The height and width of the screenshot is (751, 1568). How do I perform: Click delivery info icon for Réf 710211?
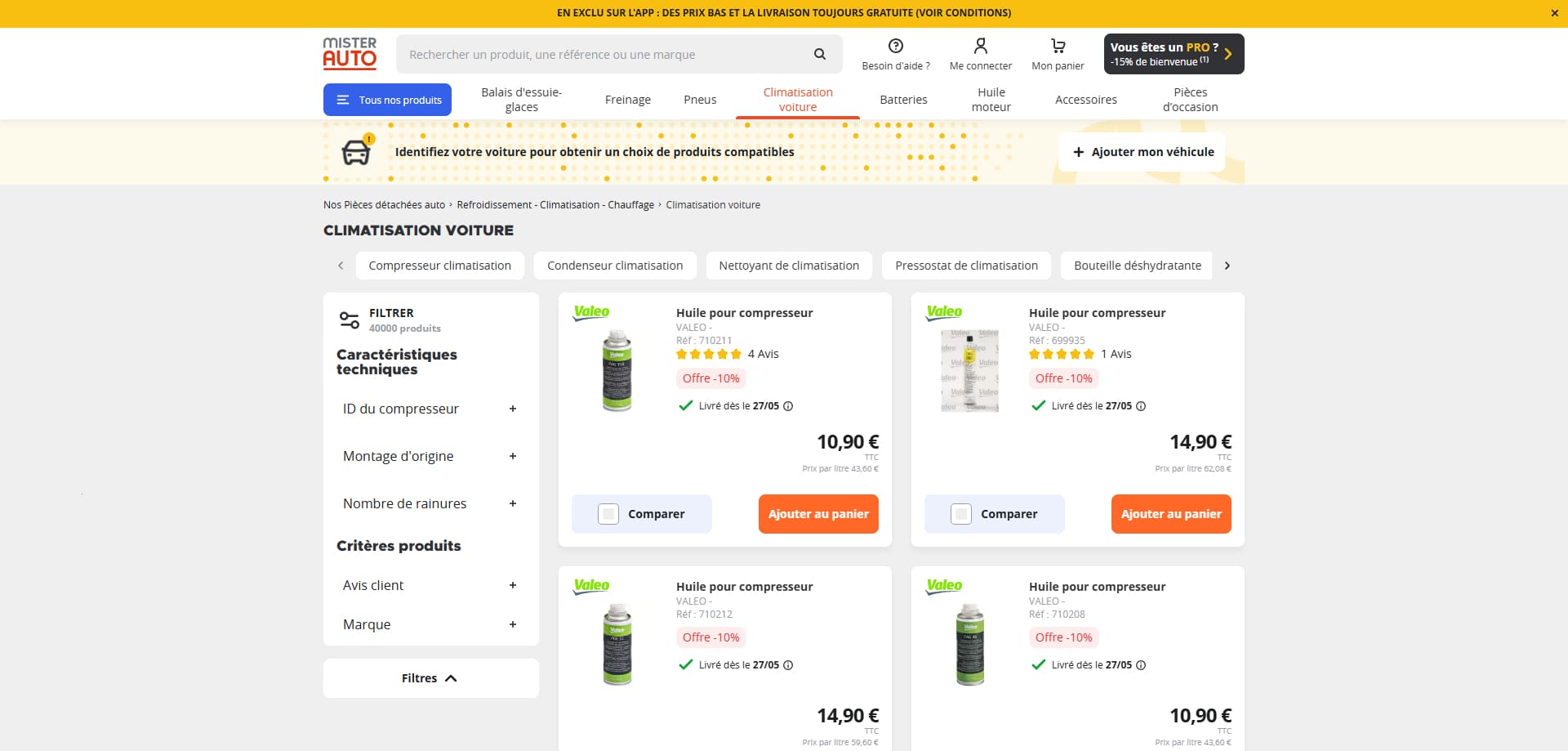[788, 406]
